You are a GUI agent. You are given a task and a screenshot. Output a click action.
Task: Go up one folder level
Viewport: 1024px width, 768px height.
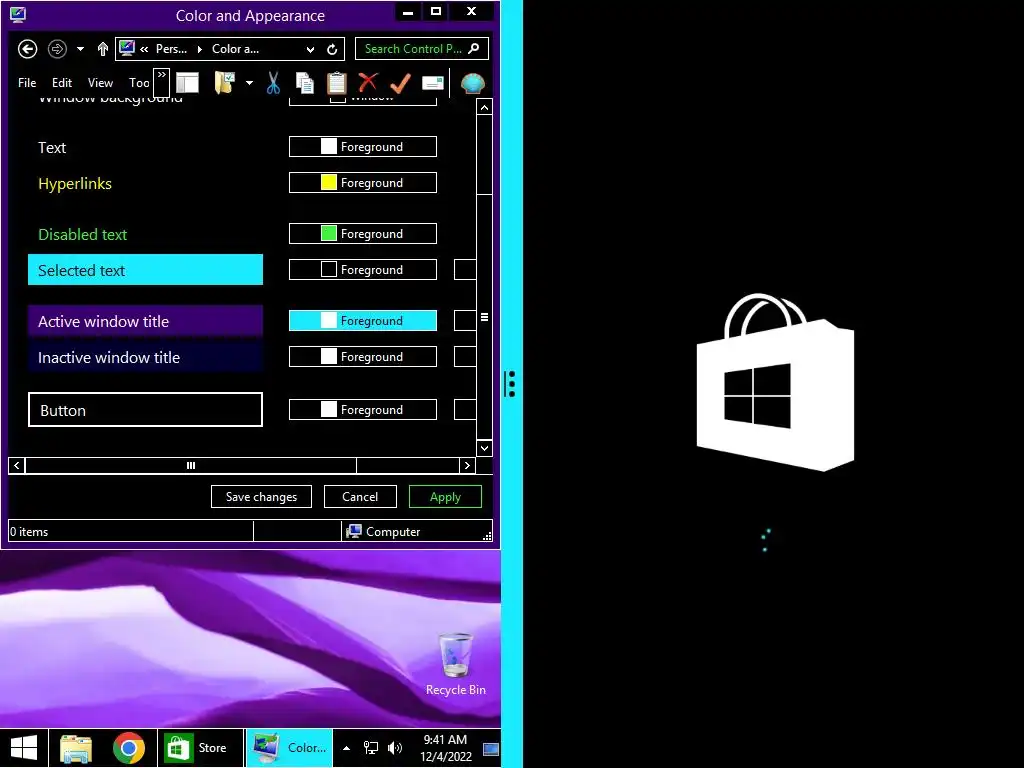coord(103,49)
